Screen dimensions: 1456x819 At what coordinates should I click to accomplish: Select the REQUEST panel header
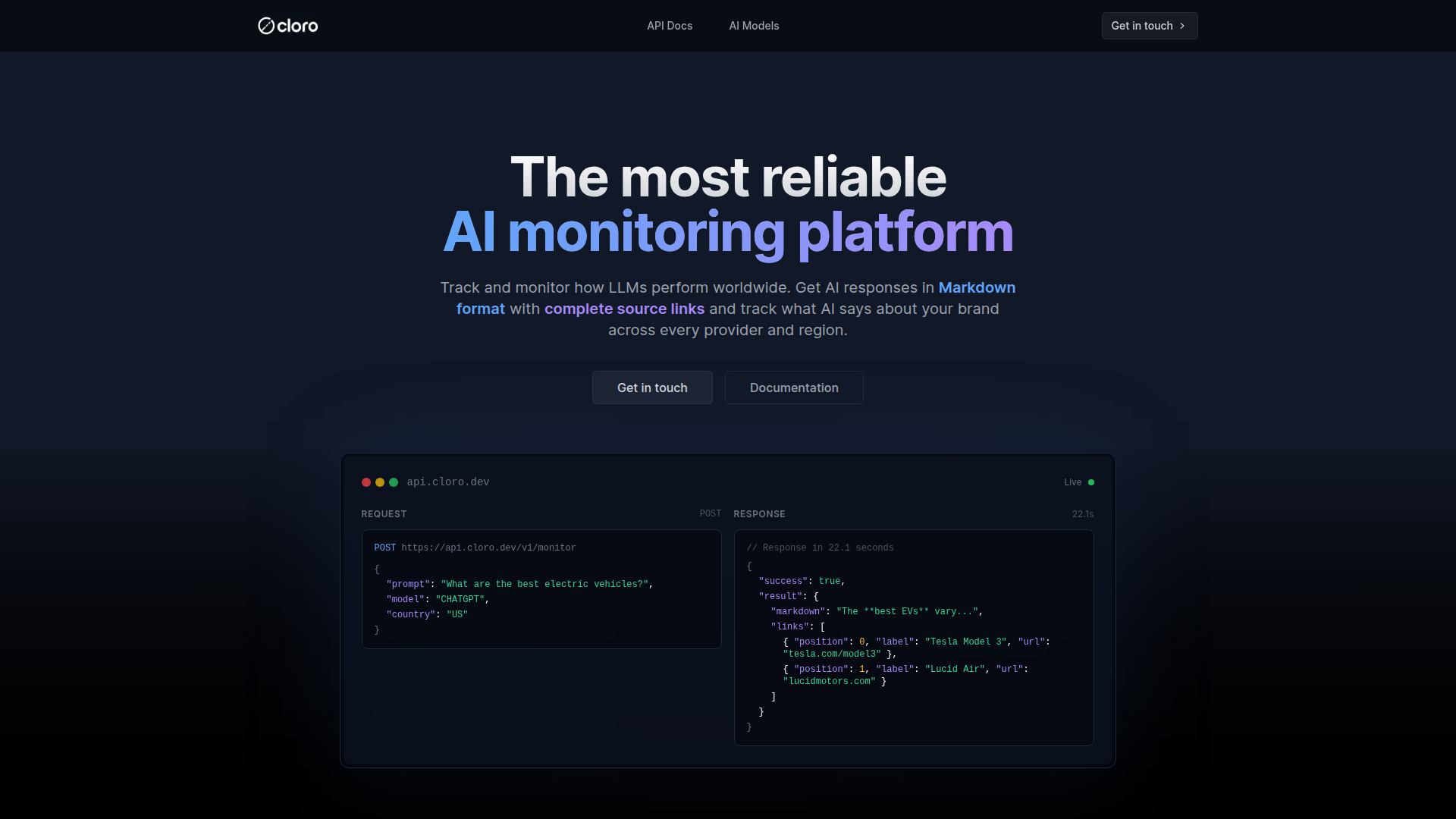point(384,513)
